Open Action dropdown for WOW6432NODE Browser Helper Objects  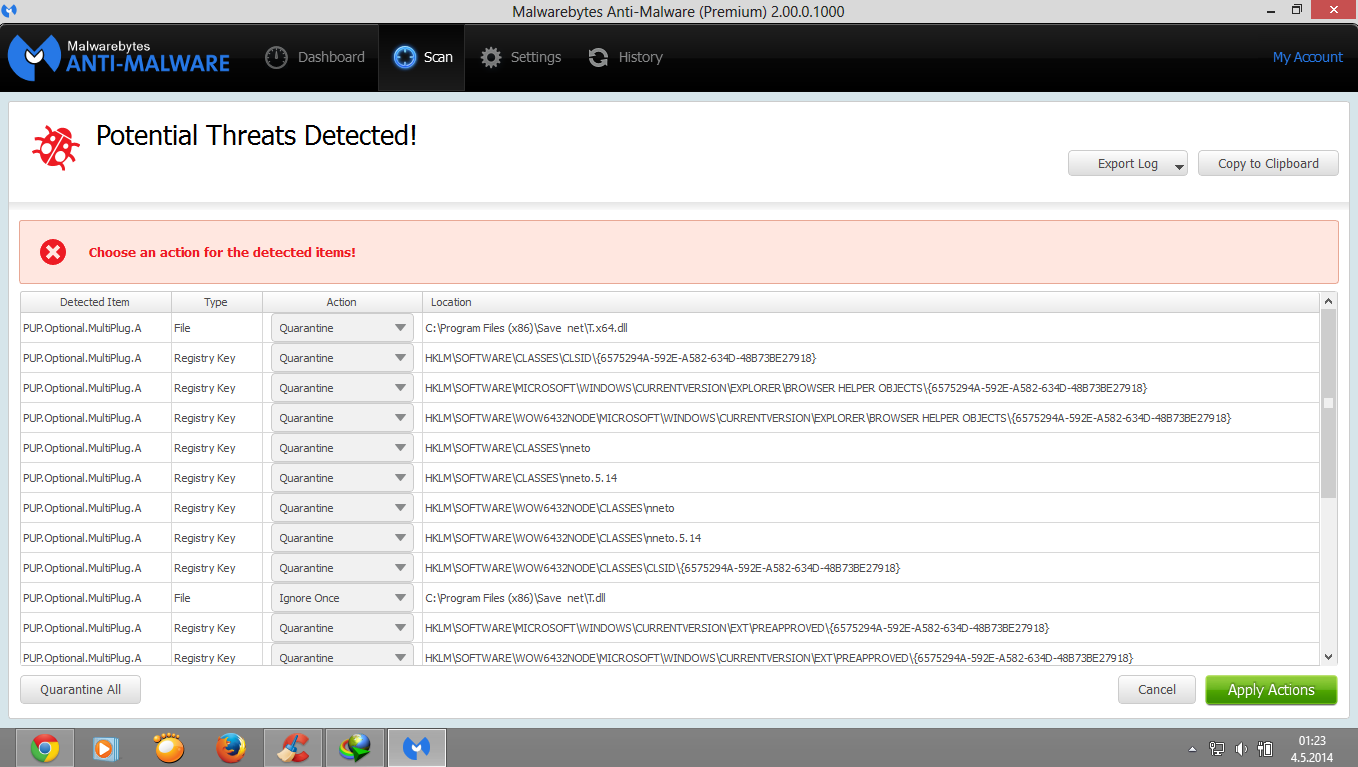click(342, 418)
